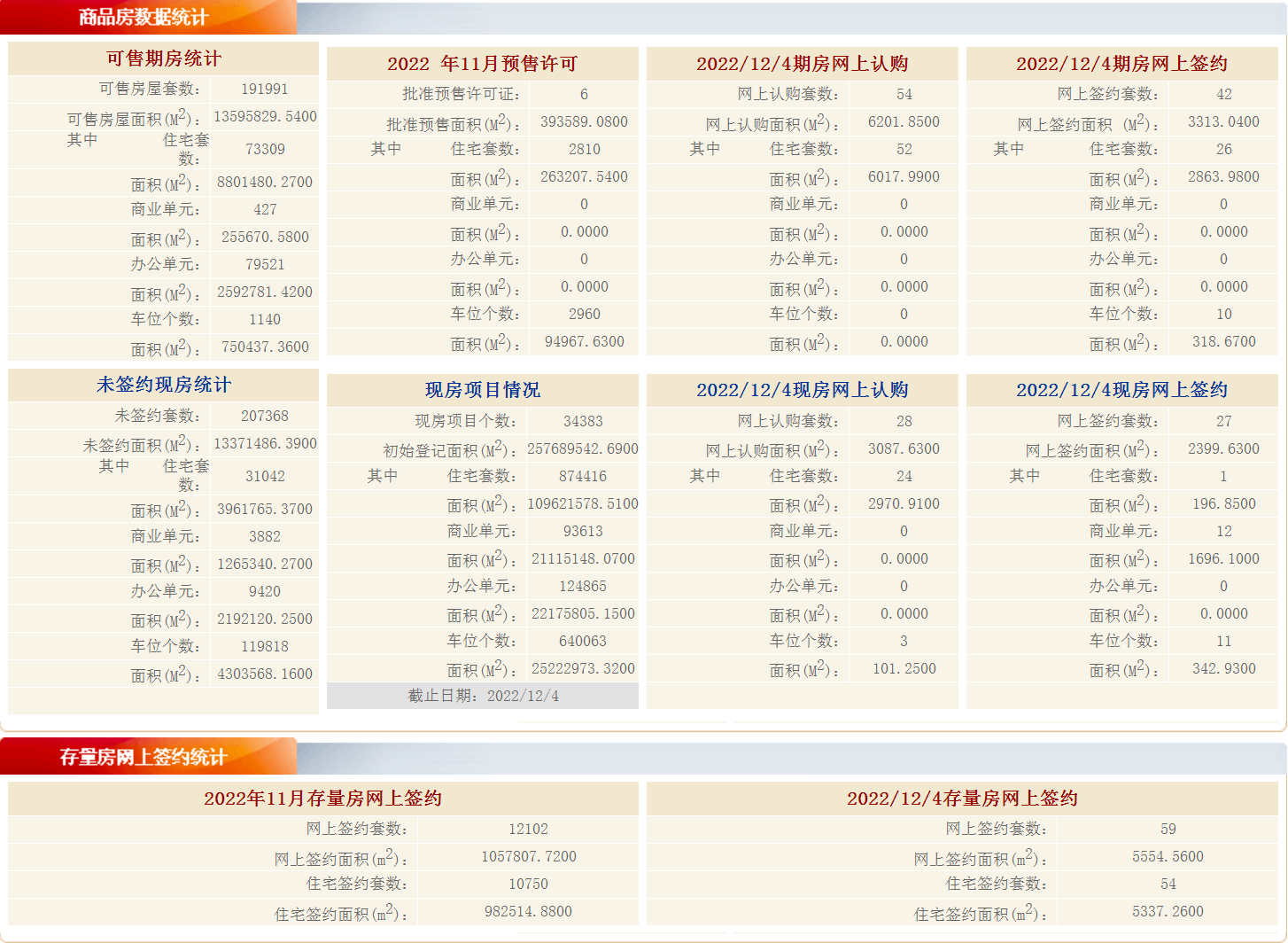Click the value 5554.5600
The height and width of the screenshot is (943, 1288).
point(1168,856)
